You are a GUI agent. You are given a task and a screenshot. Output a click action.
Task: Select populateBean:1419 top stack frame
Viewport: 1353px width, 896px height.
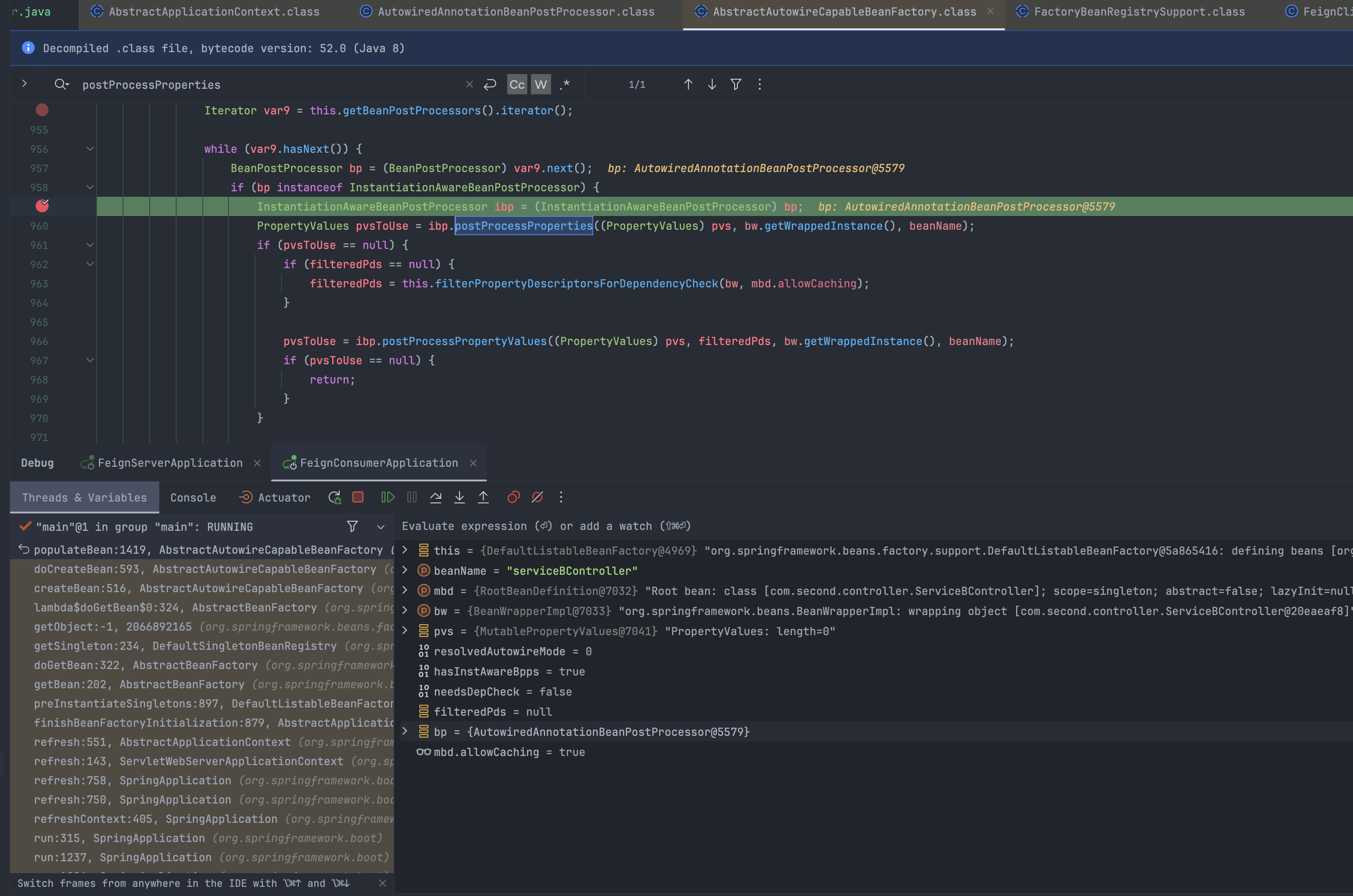pos(202,550)
